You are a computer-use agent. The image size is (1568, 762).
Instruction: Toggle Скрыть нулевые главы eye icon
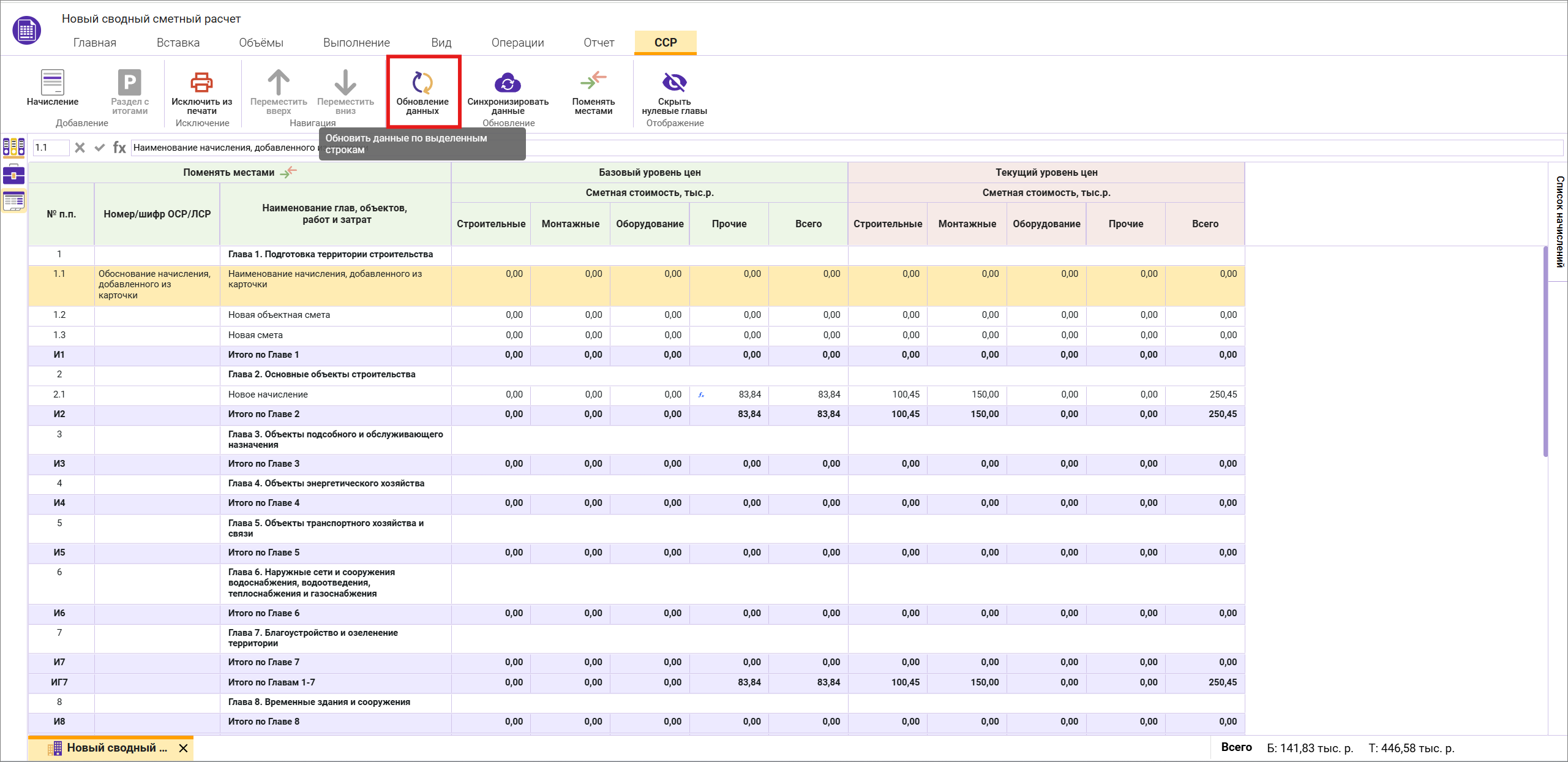[x=674, y=82]
